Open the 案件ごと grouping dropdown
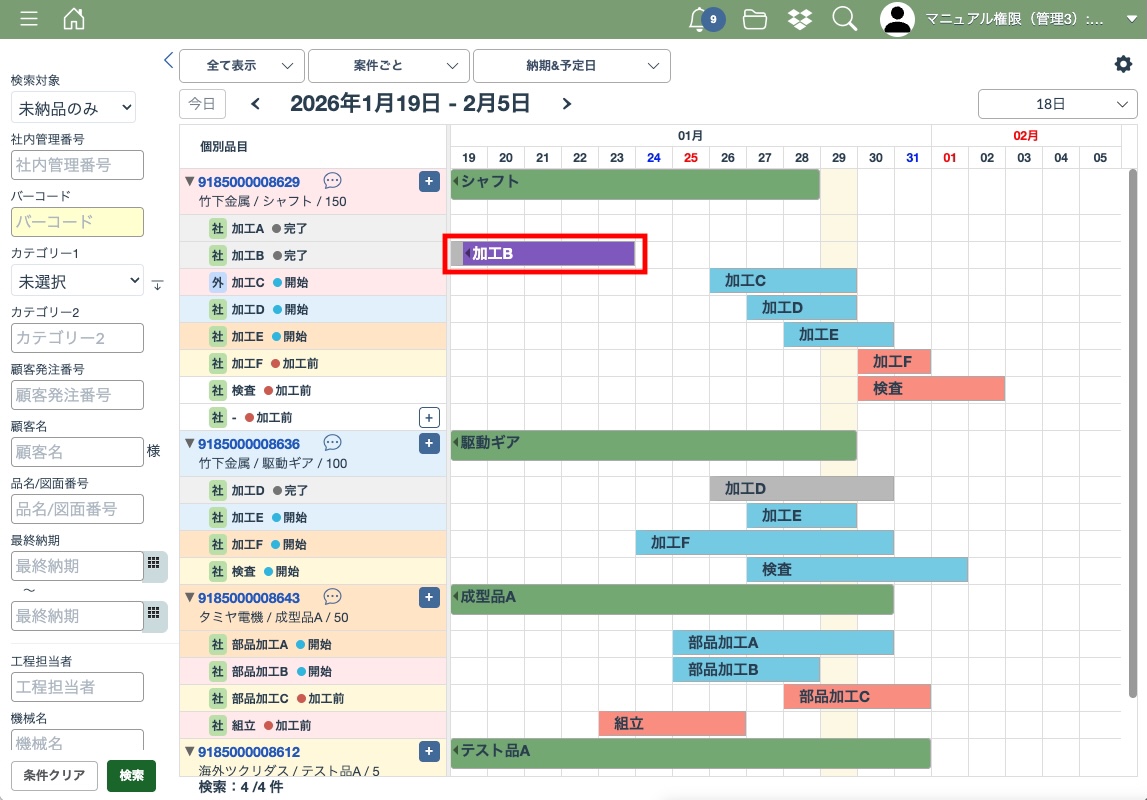Screen dimensions: 1147x800 388,66
